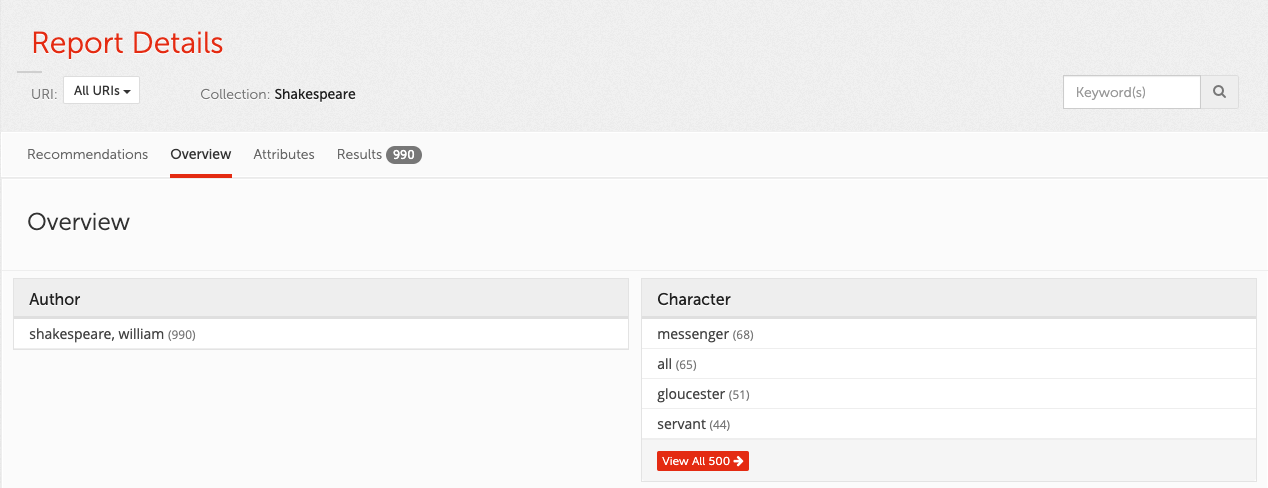Focus the Keyword(s) search field
This screenshot has width=1268, height=488.
[x=1131, y=92]
